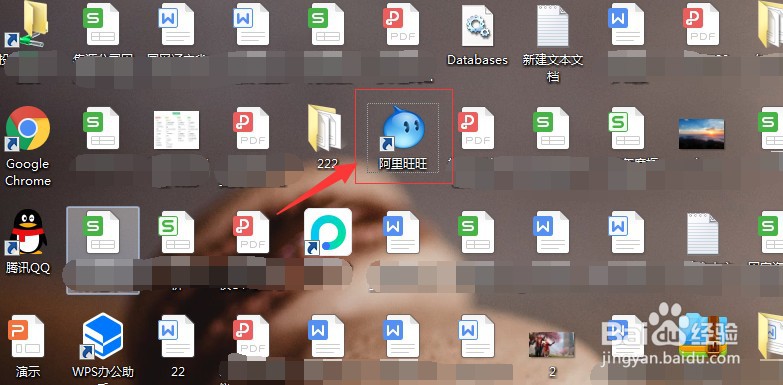This screenshot has height=385, width=783.
Task: Select the PDF file left of Databases
Action: tap(401, 24)
